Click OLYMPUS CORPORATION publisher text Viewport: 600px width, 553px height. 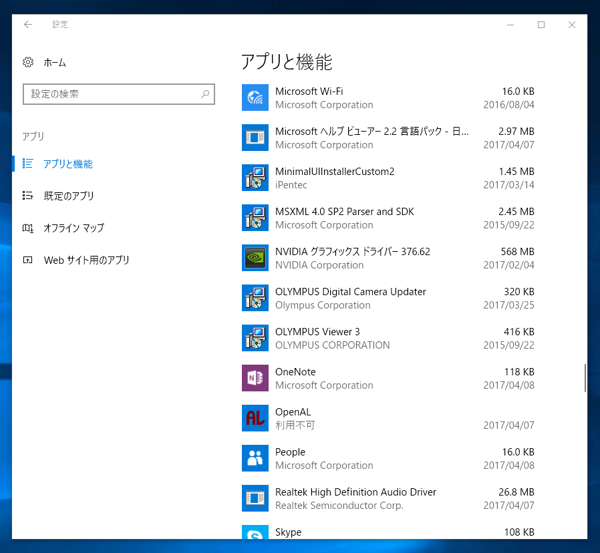[x=332, y=345]
